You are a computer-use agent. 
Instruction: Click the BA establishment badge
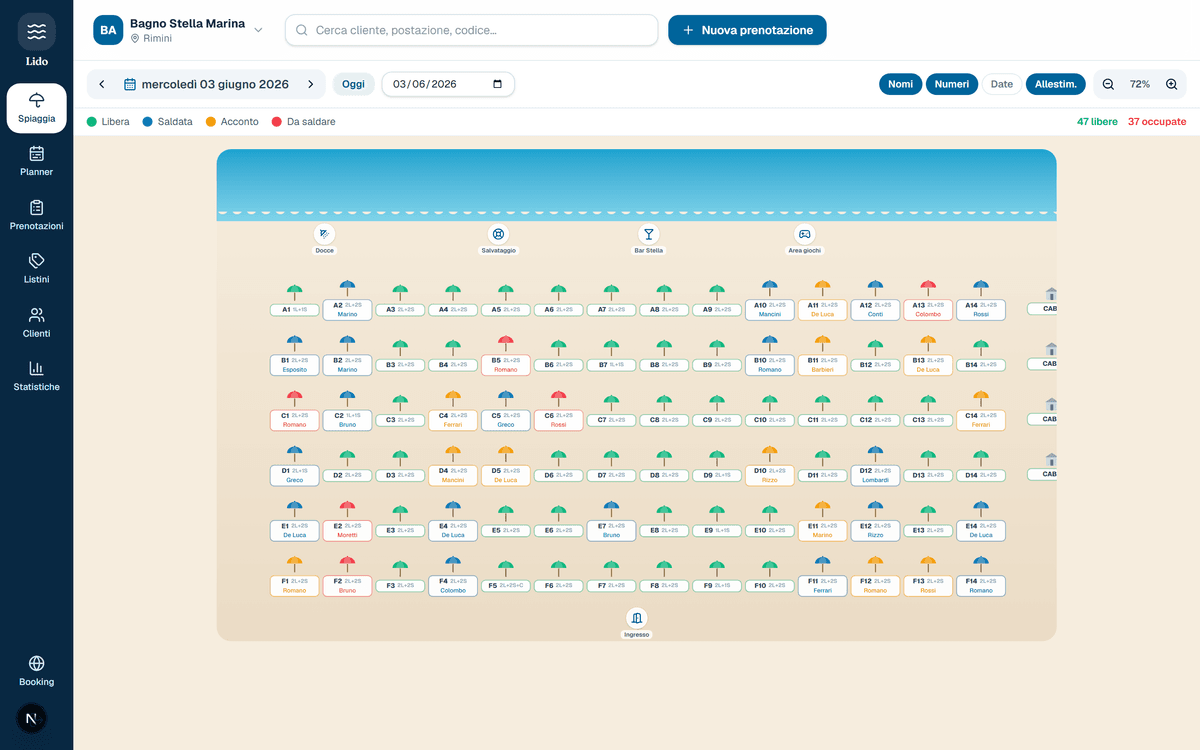[x=108, y=30]
